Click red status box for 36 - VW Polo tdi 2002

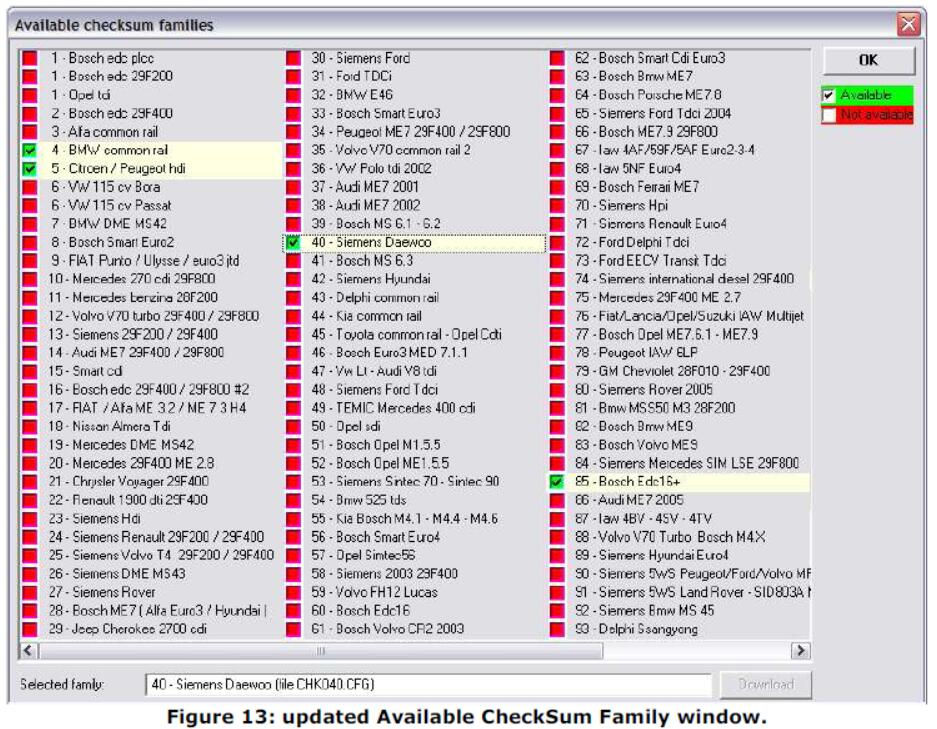tap(293, 169)
